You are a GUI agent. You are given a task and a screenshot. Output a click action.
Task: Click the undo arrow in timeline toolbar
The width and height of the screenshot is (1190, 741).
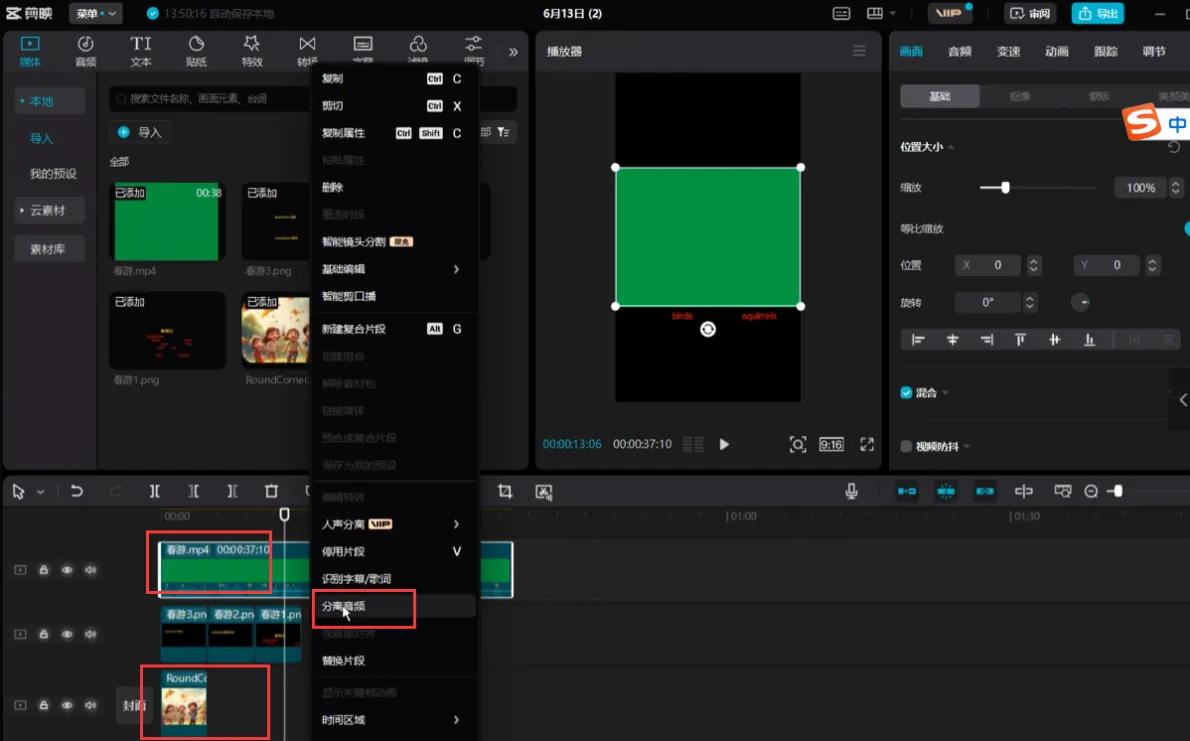click(x=77, y=491)
